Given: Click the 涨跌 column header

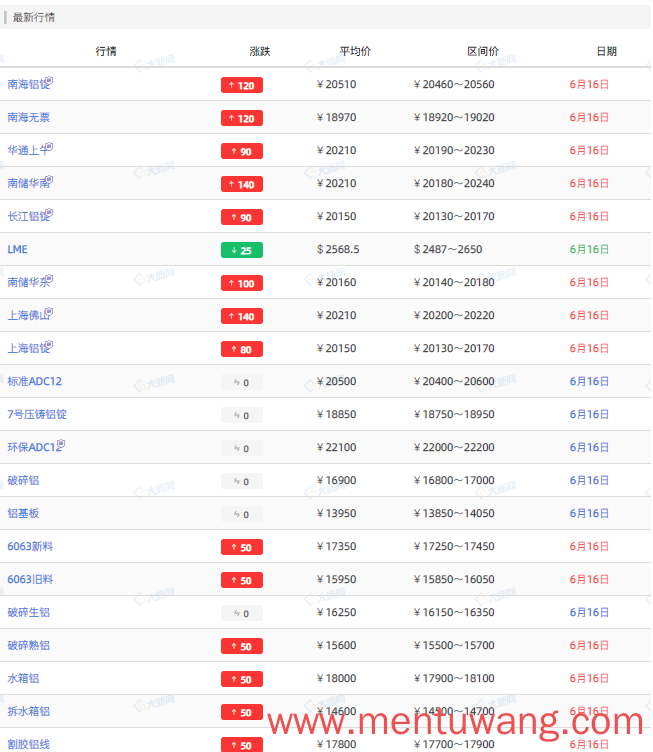Looking at the screenshot, I should 260,51.
